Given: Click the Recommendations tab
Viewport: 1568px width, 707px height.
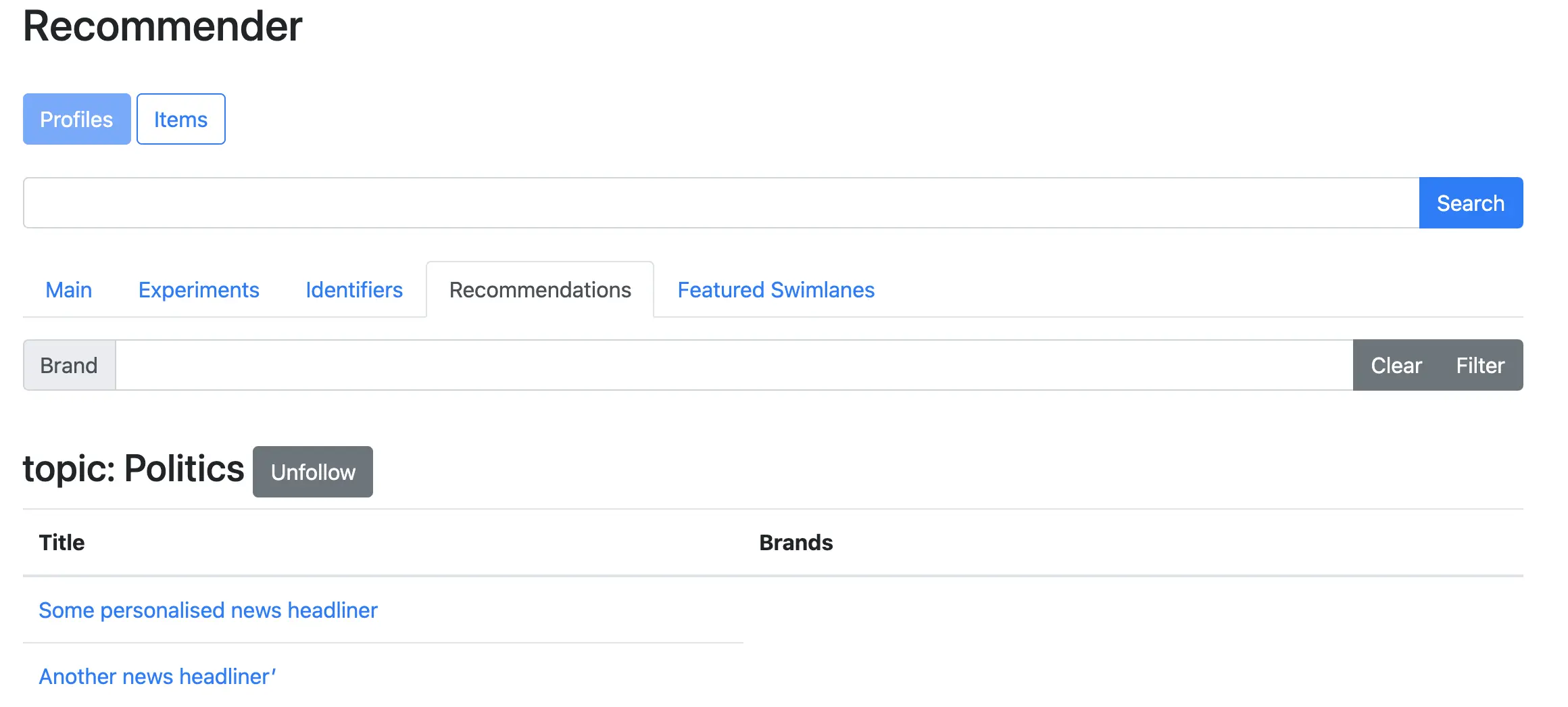Looking at the screenshot, I should [540, 290].
